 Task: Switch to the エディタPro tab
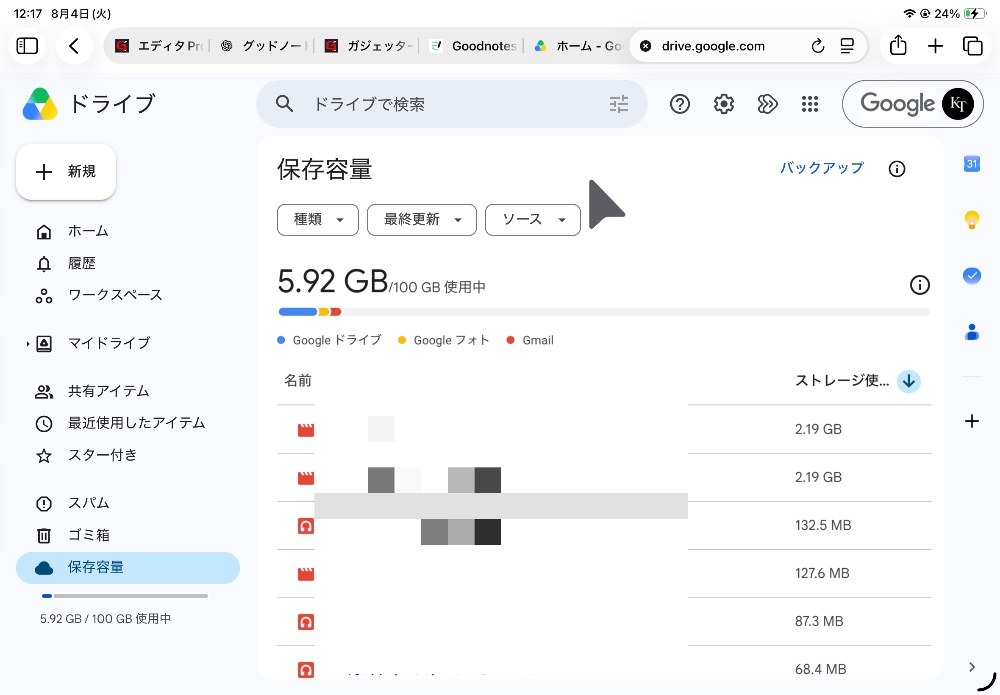click(159, 46)
